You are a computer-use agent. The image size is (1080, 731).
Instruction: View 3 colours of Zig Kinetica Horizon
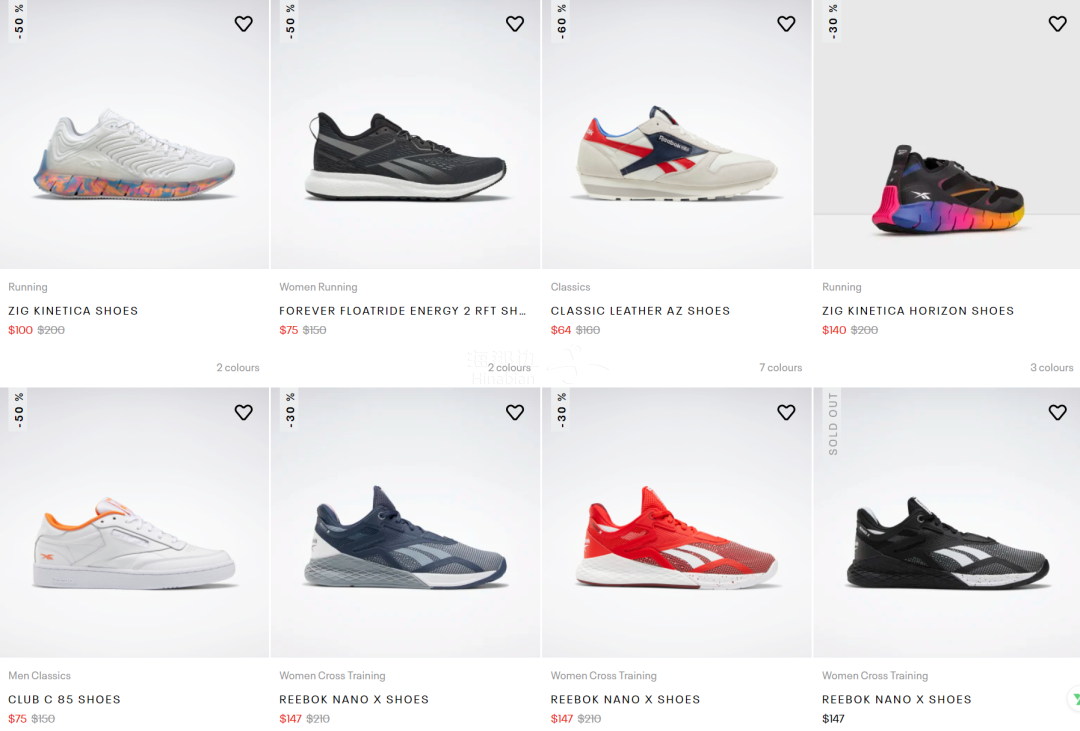point(1051,368)
